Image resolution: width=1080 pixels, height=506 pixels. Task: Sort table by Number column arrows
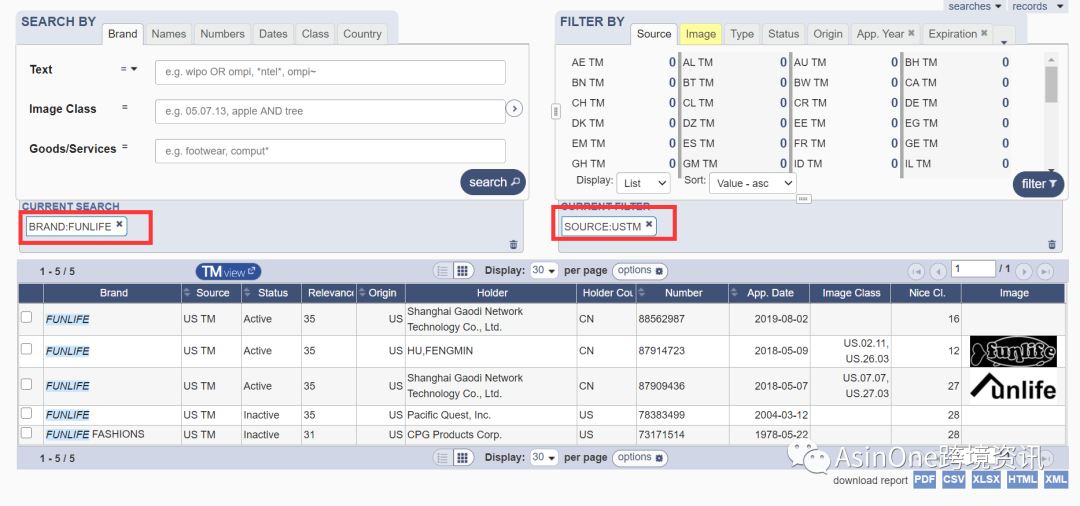pyautogui.click(x=642, y=293)
